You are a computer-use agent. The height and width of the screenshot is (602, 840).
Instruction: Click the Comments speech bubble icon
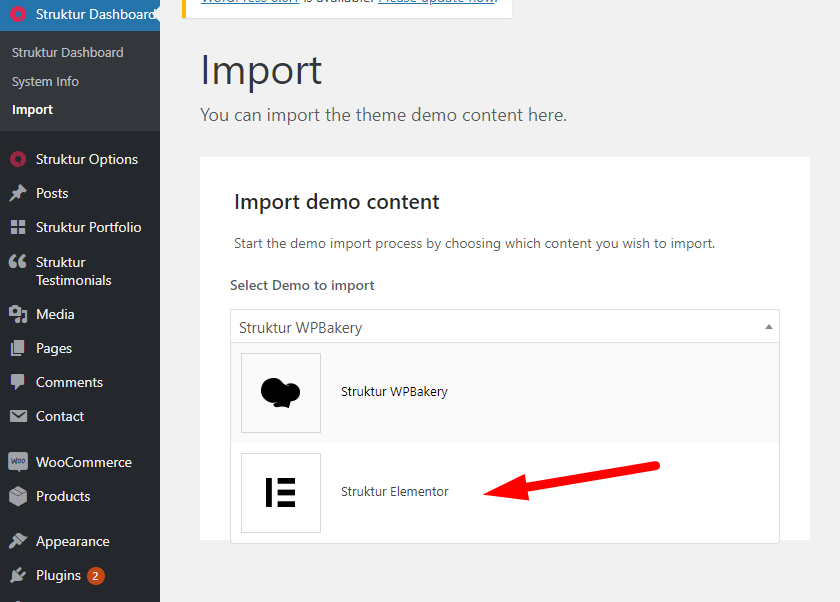click(x=18, y=382)
